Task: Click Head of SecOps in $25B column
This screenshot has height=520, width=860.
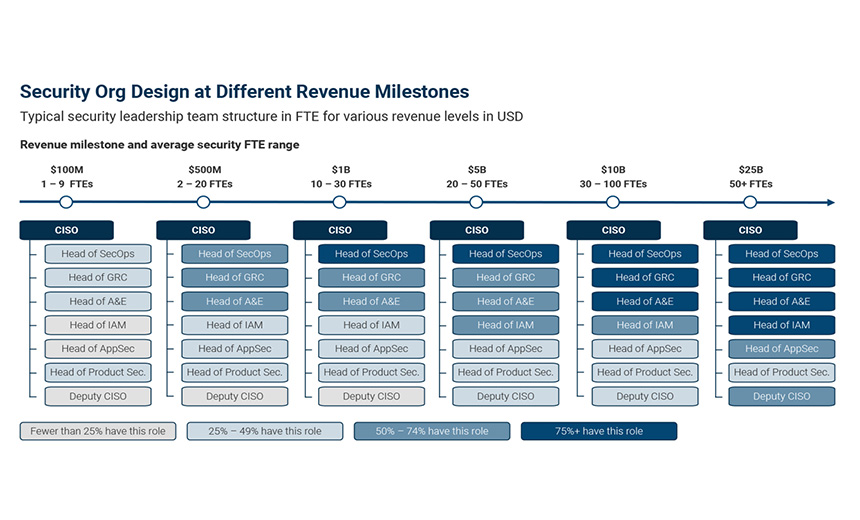Action: coord(782,254)
